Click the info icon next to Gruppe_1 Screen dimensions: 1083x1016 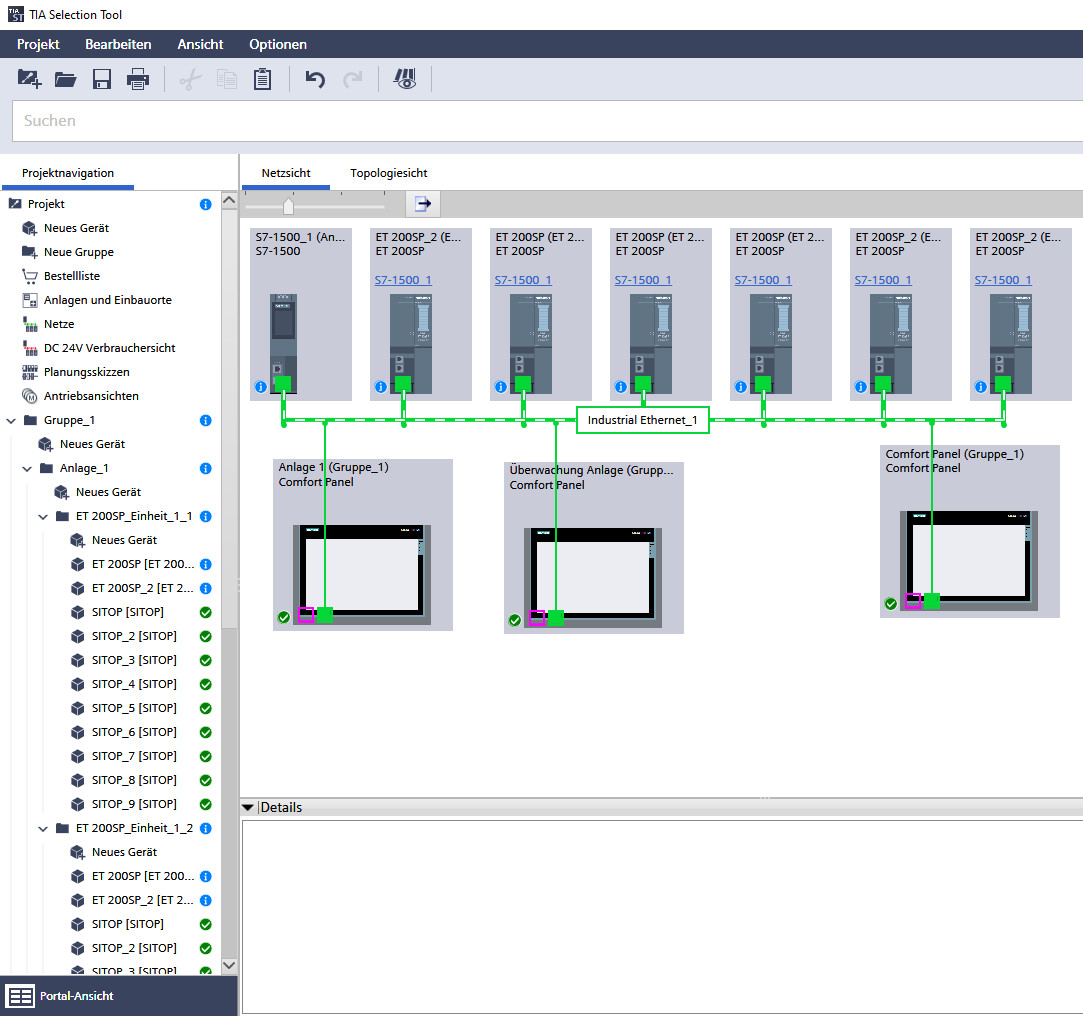[x=206, y=421]
